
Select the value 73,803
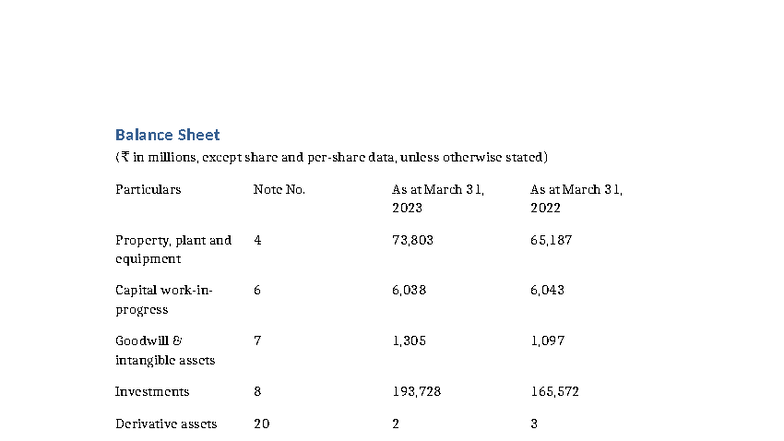click(x=412, y=240)
